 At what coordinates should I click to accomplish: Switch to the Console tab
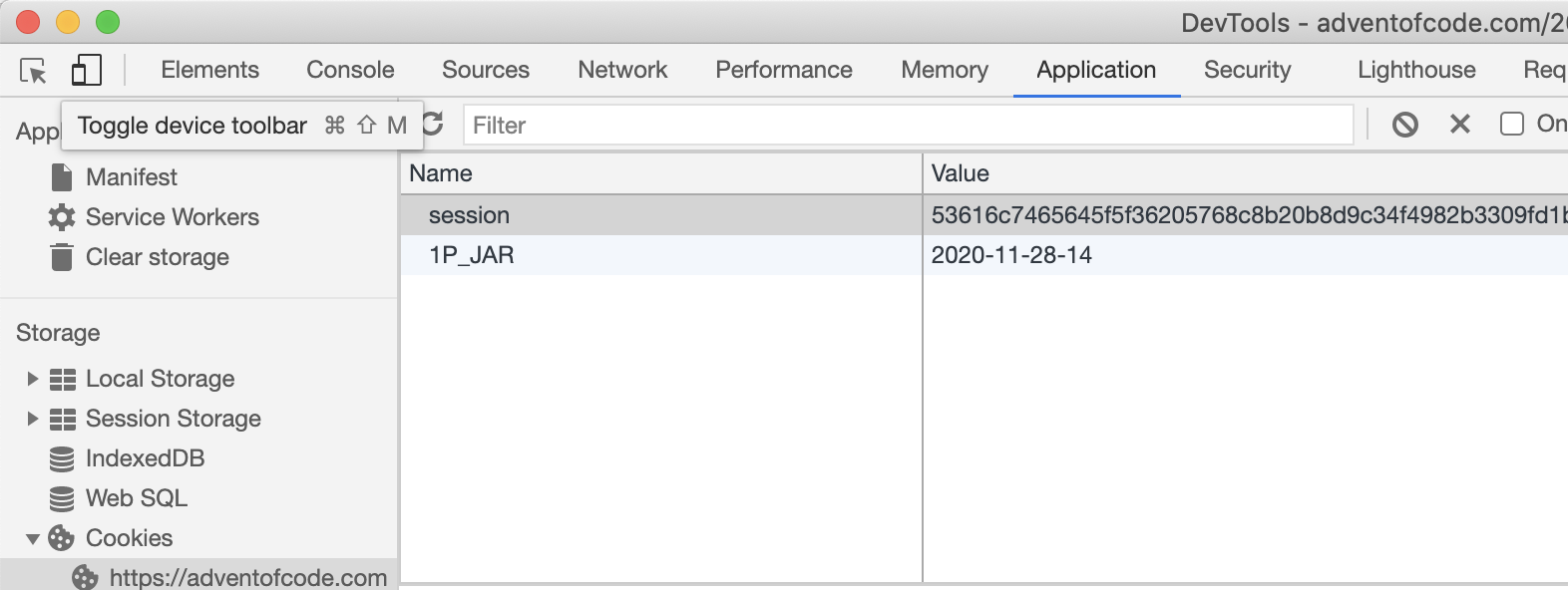tap(350, 70)
